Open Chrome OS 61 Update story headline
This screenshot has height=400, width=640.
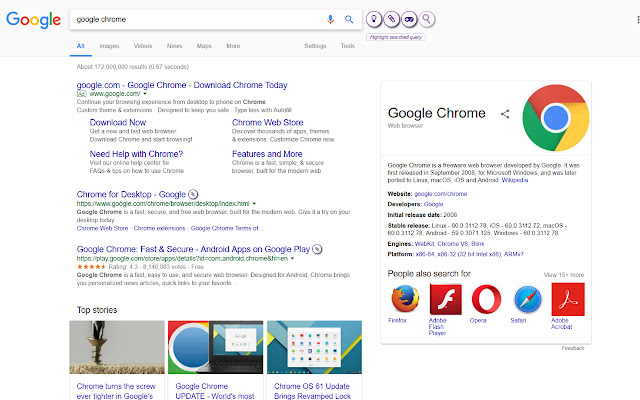313,391
